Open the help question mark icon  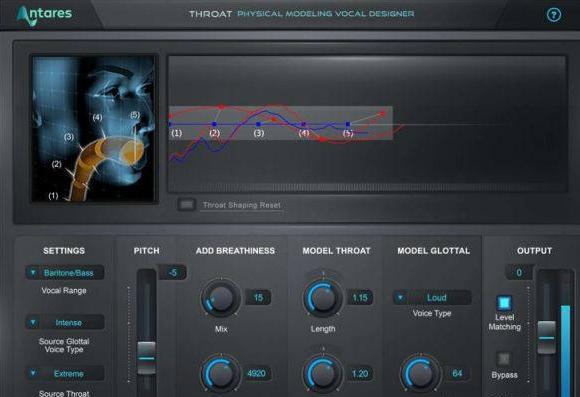[553, 15]
